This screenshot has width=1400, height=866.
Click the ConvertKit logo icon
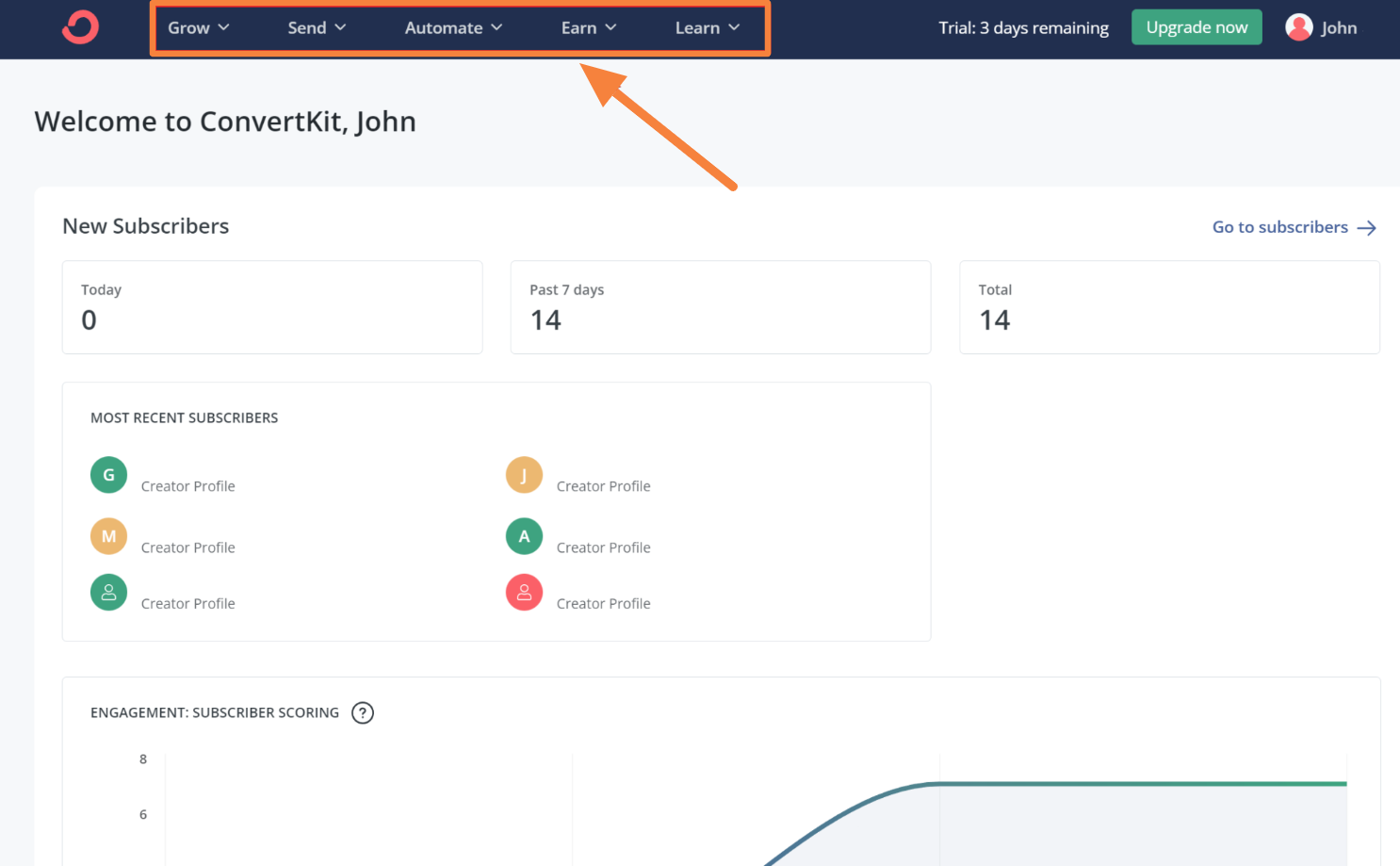point(80,27)
